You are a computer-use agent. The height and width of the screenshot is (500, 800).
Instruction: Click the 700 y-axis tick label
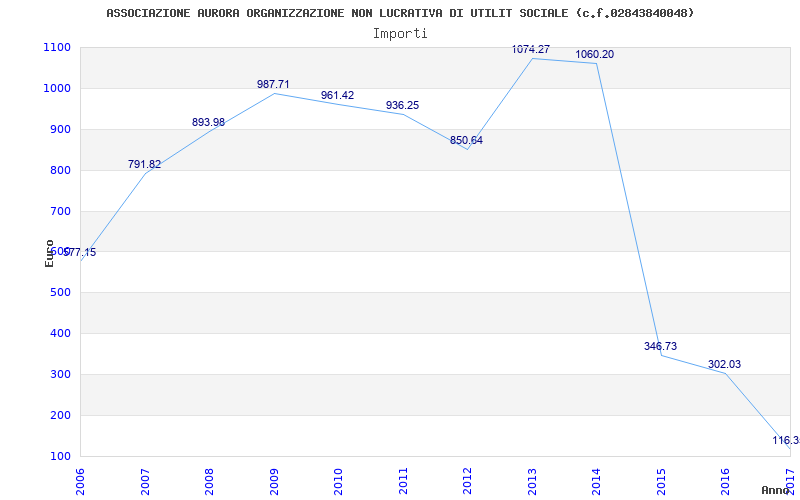pos(63,211)
